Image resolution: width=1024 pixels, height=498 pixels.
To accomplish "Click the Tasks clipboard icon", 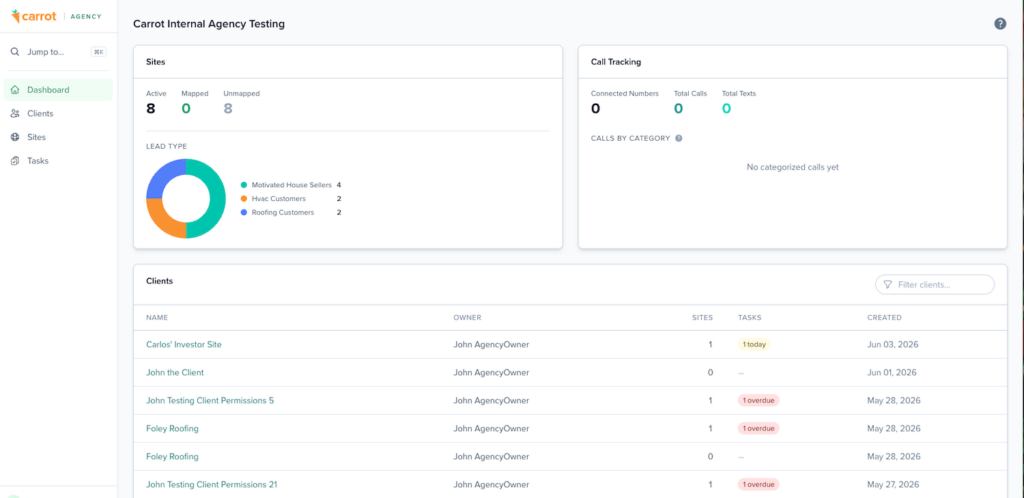I will coord(15,161).
